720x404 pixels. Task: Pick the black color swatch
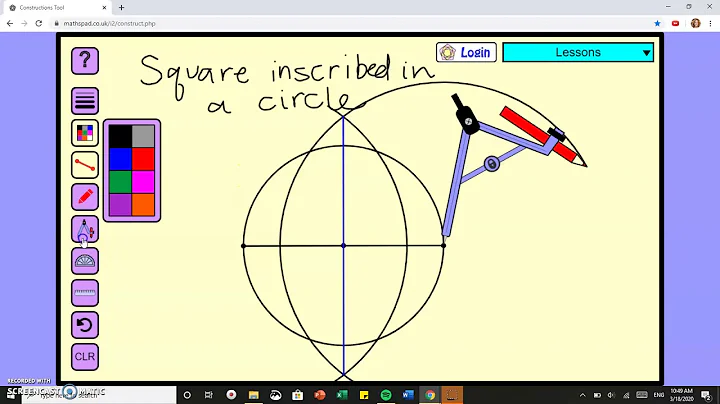(x=120, y=136)
